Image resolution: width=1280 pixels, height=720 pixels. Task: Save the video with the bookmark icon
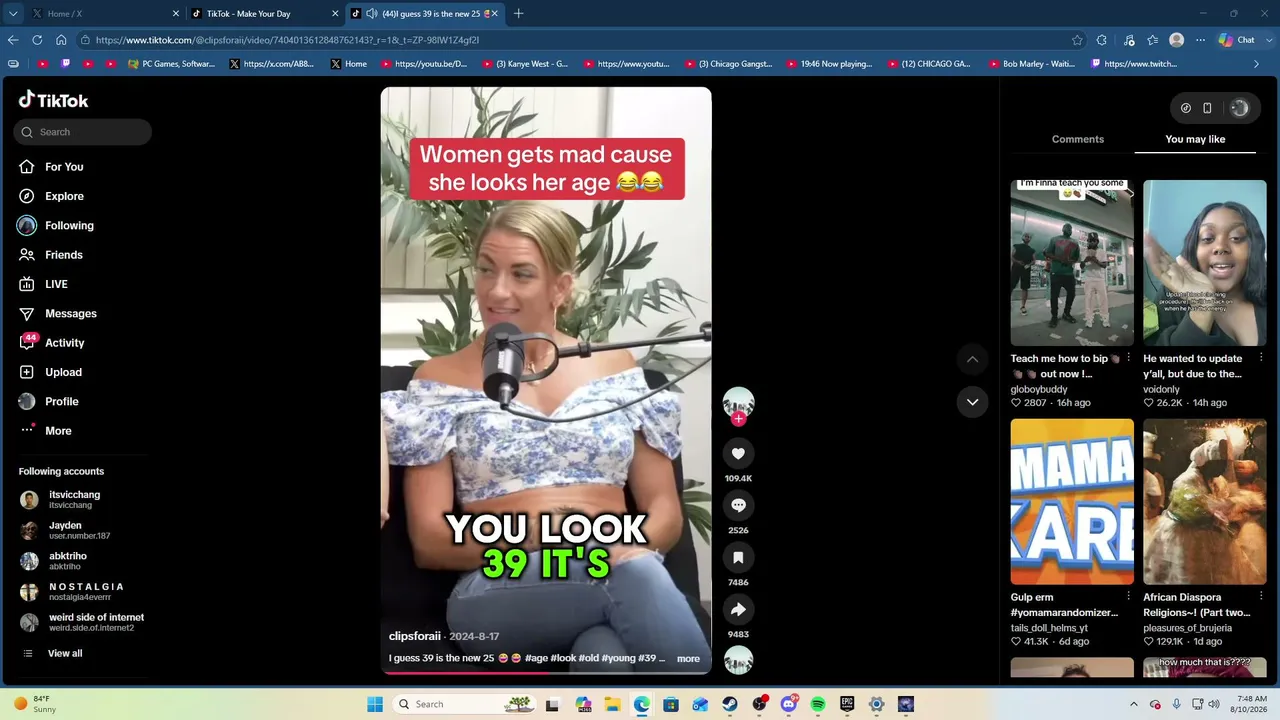(738, 557)
